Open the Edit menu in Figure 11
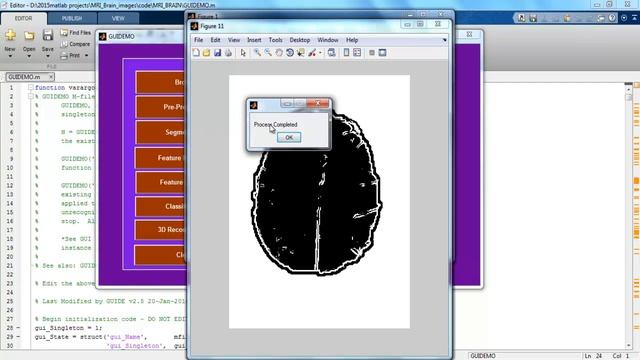 [215, 40]
